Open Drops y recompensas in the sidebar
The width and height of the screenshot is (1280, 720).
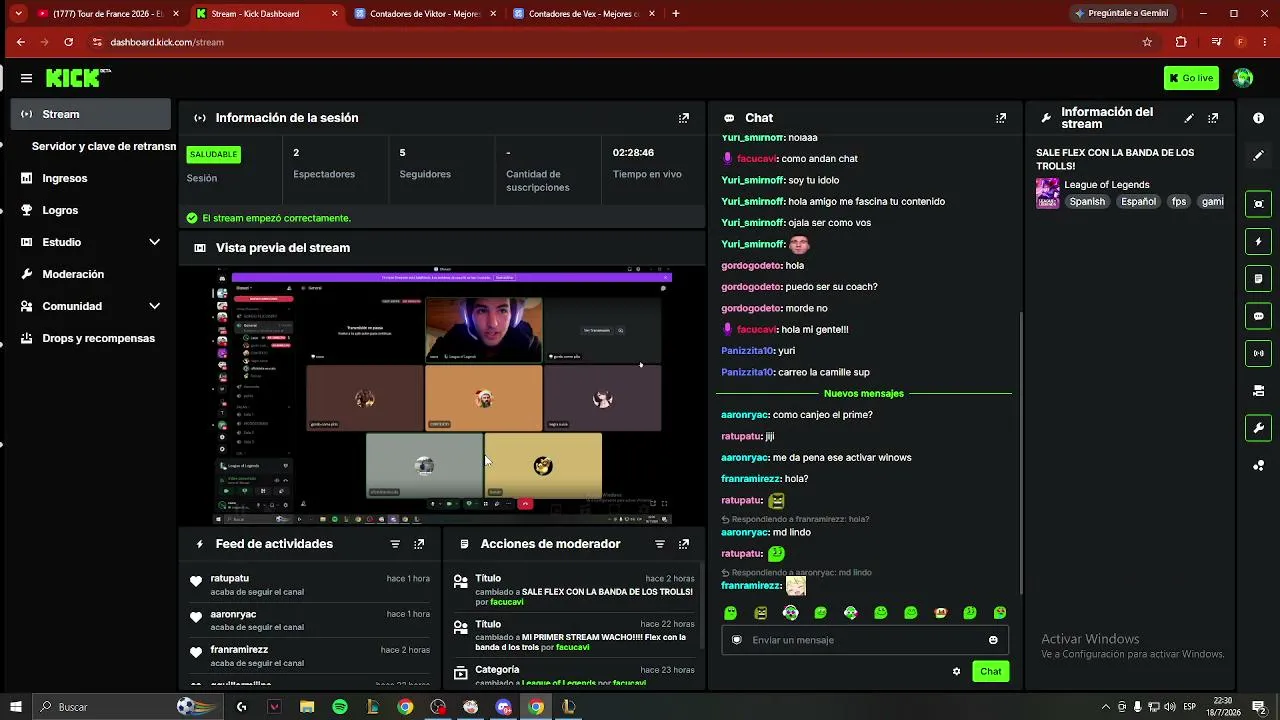pos(91,338)
